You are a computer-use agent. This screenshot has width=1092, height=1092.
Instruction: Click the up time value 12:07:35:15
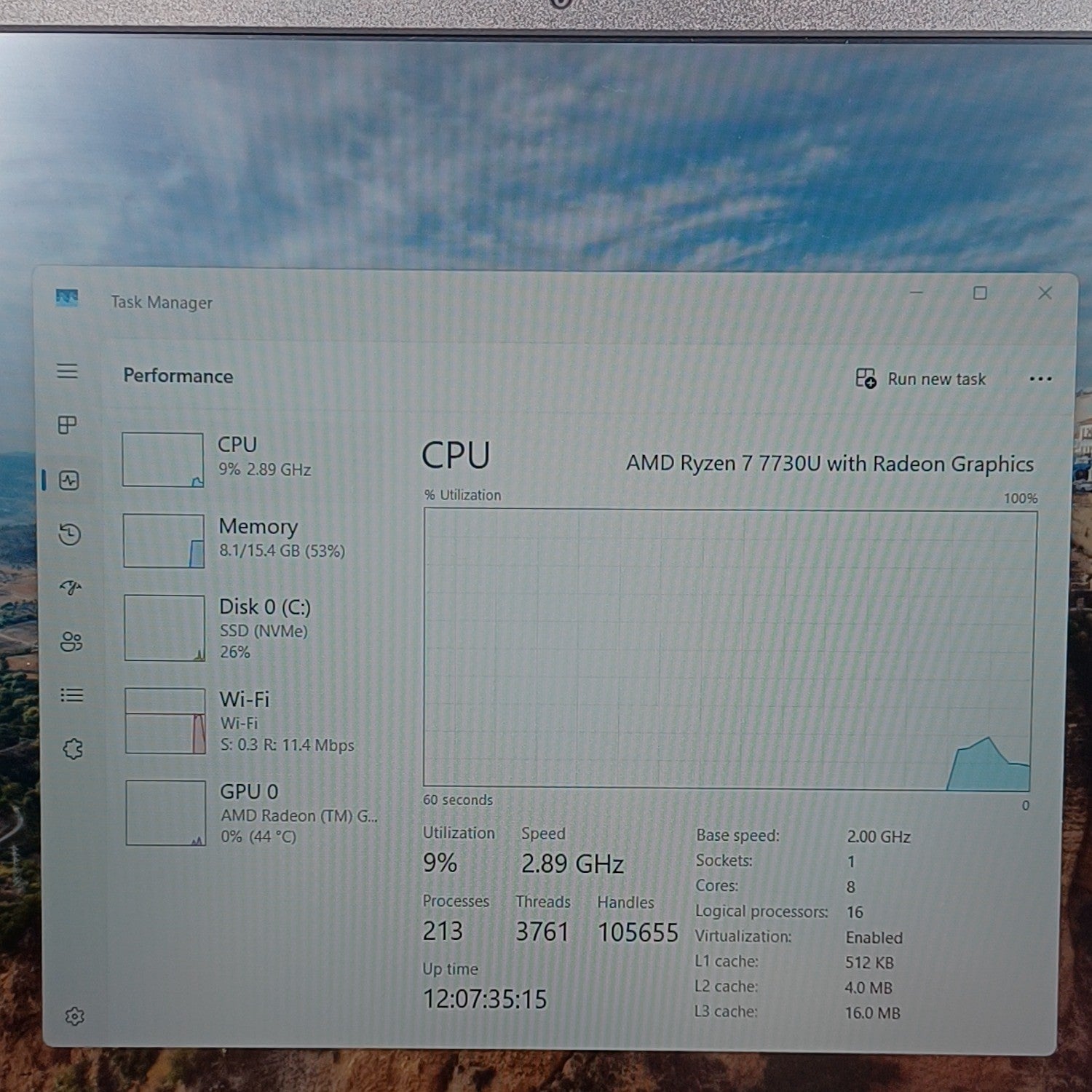pos(485,999)
